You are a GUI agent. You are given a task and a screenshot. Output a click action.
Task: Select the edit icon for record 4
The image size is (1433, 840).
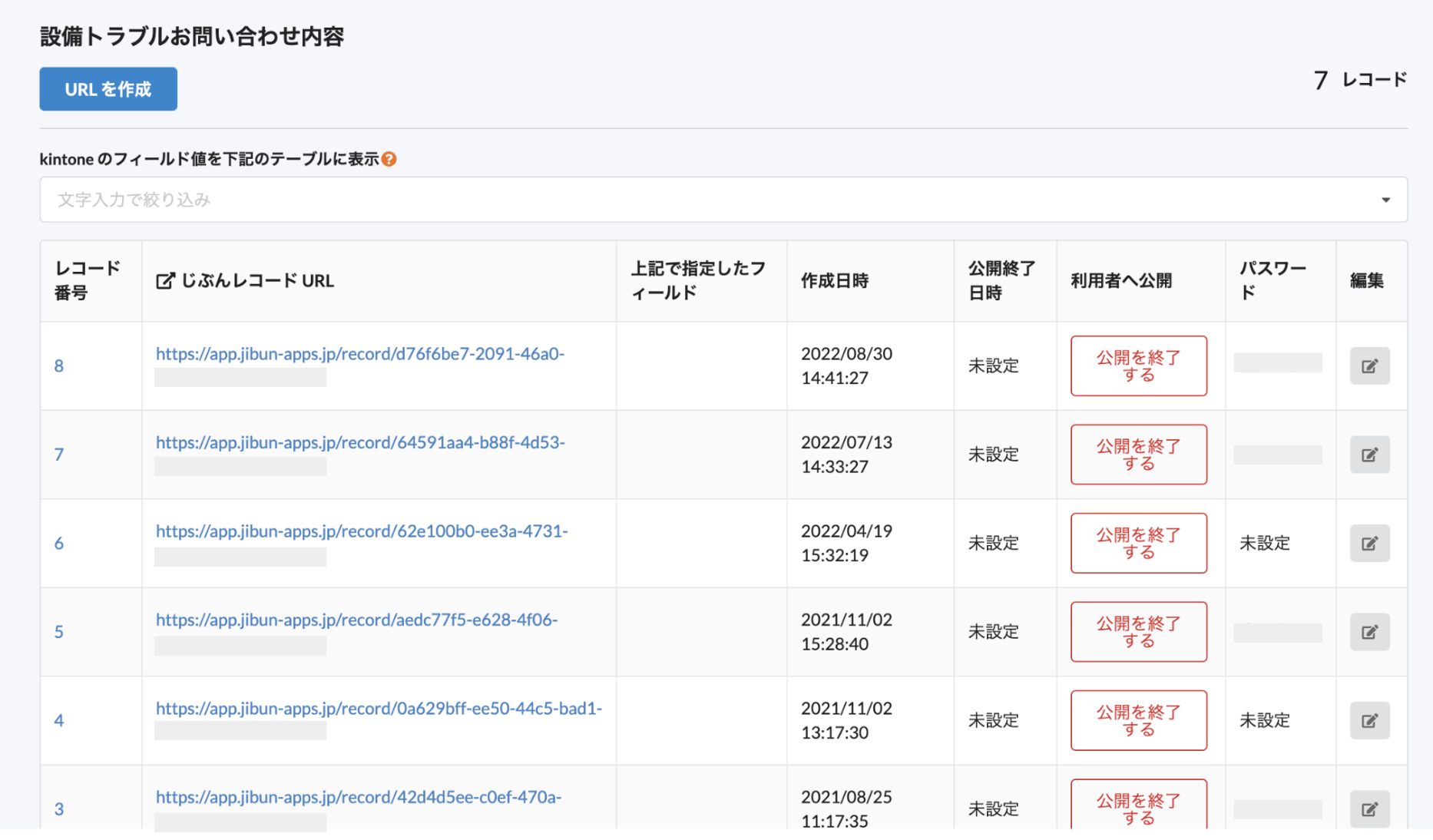point(1369,721)
